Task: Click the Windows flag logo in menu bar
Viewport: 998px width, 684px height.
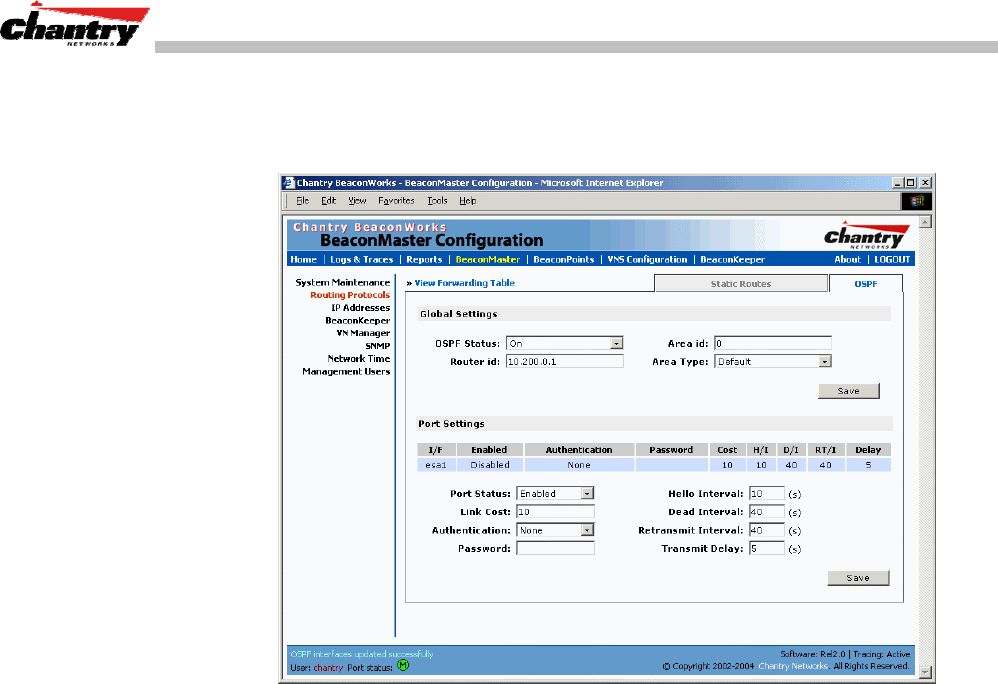Action: point(917,201)
